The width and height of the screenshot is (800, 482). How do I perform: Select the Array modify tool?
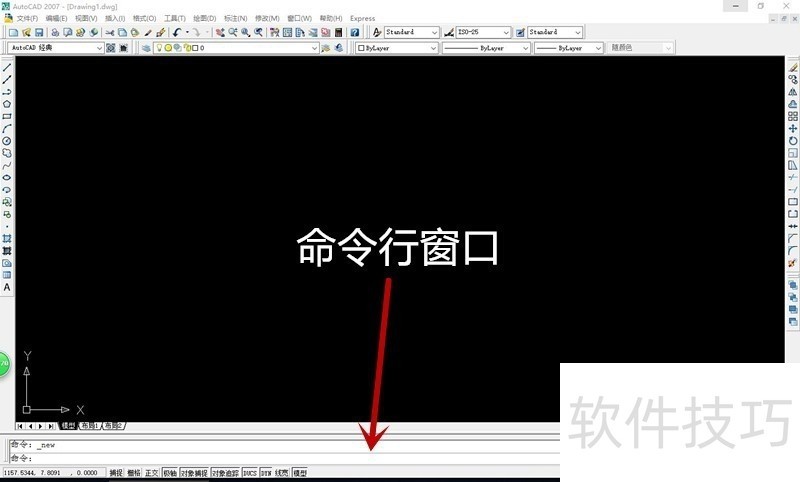point(792,116)
